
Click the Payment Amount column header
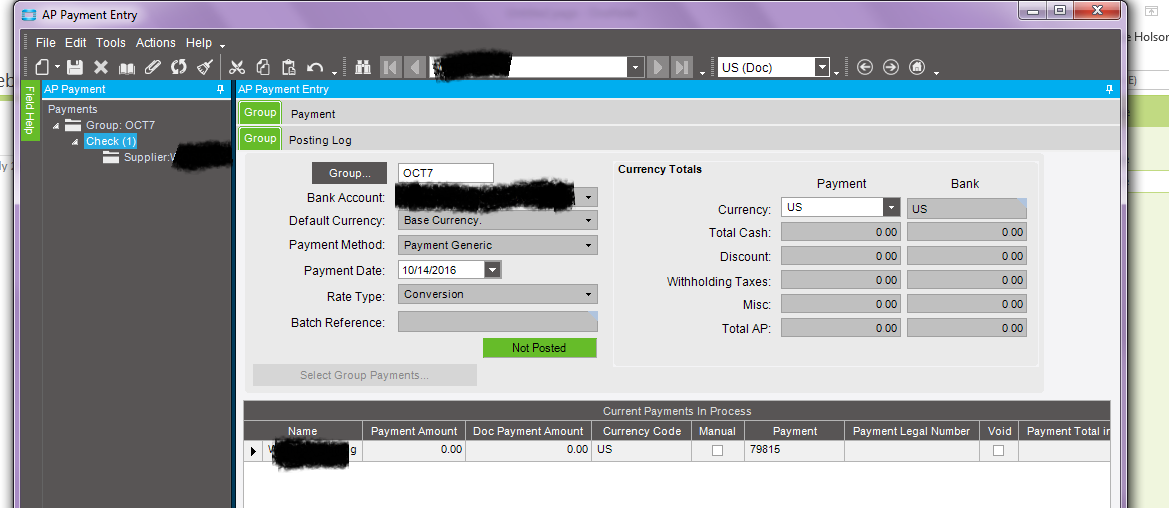click(x=414, y=431)
